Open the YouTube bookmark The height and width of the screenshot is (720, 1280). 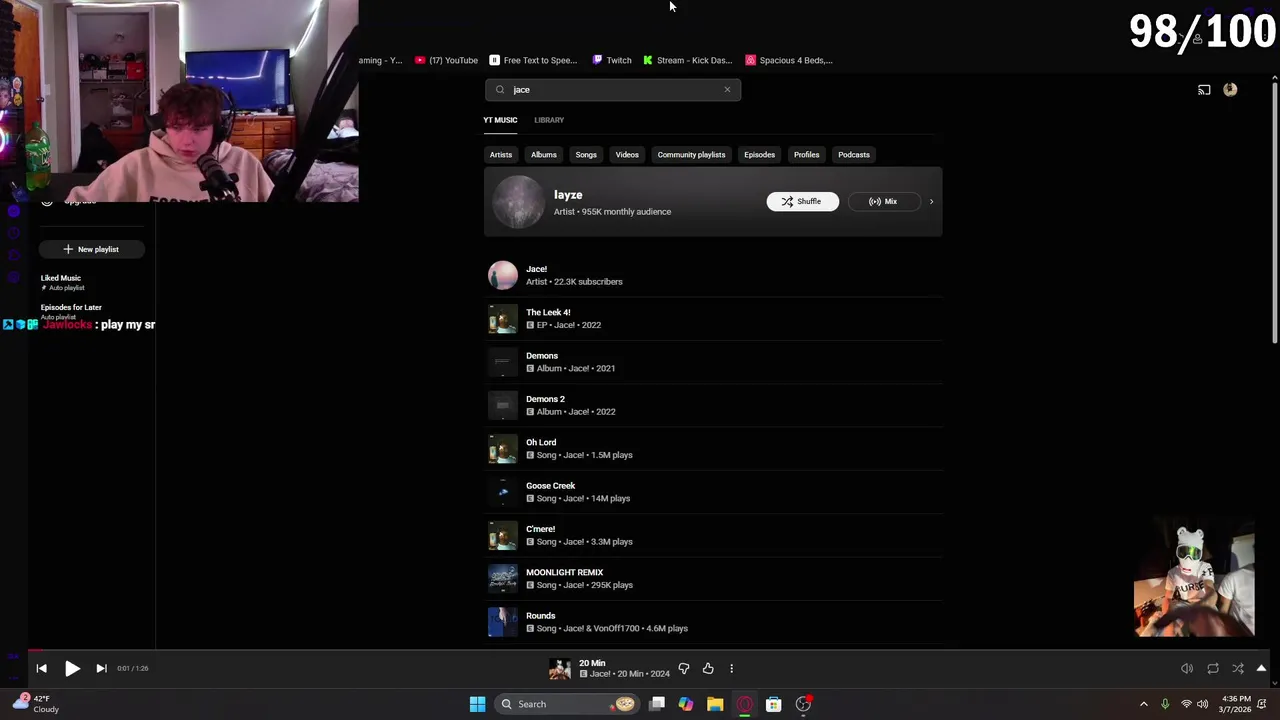coord(446,60)
